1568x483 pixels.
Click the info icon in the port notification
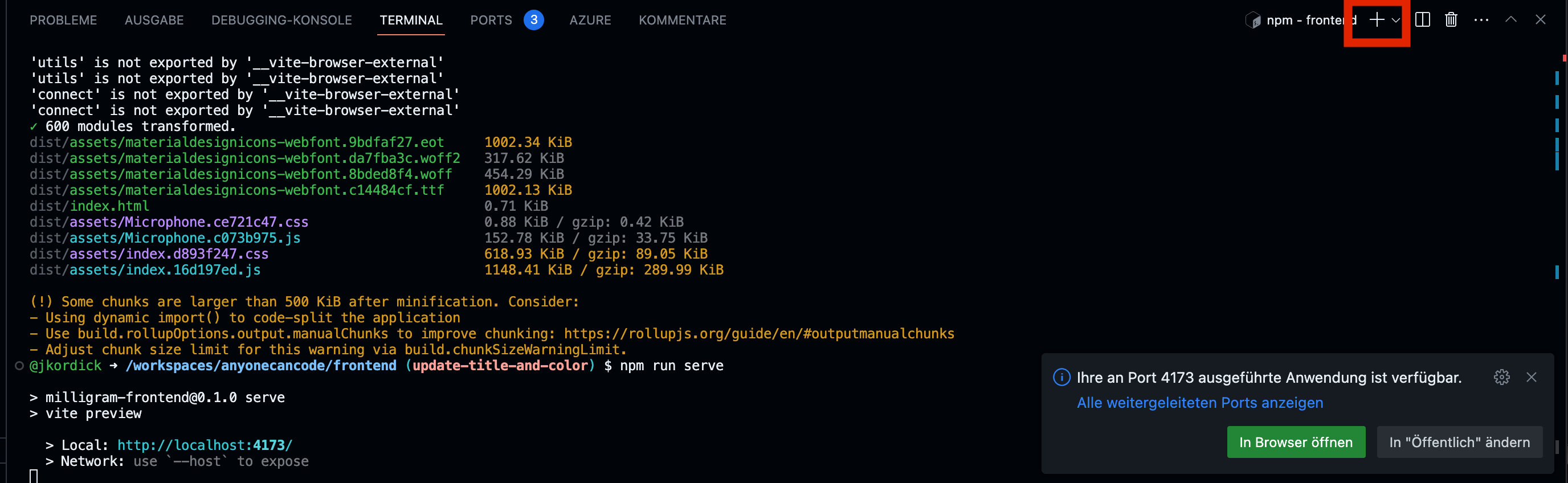point(1061,377)
